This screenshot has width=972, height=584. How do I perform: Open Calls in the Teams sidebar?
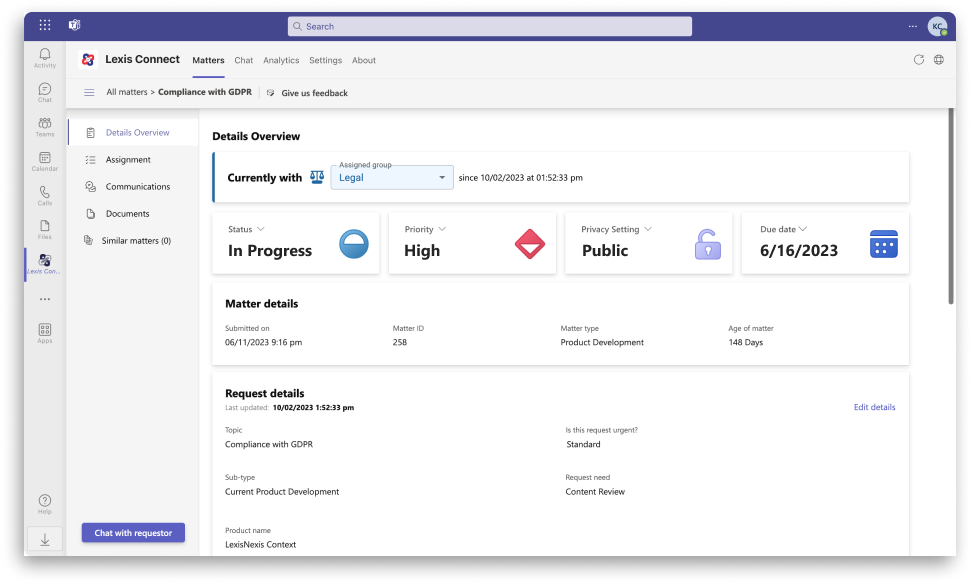tap(45, 195)
